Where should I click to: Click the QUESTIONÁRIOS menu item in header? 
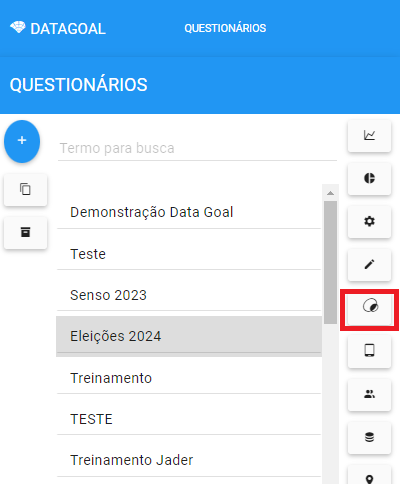tap(225, 28)
